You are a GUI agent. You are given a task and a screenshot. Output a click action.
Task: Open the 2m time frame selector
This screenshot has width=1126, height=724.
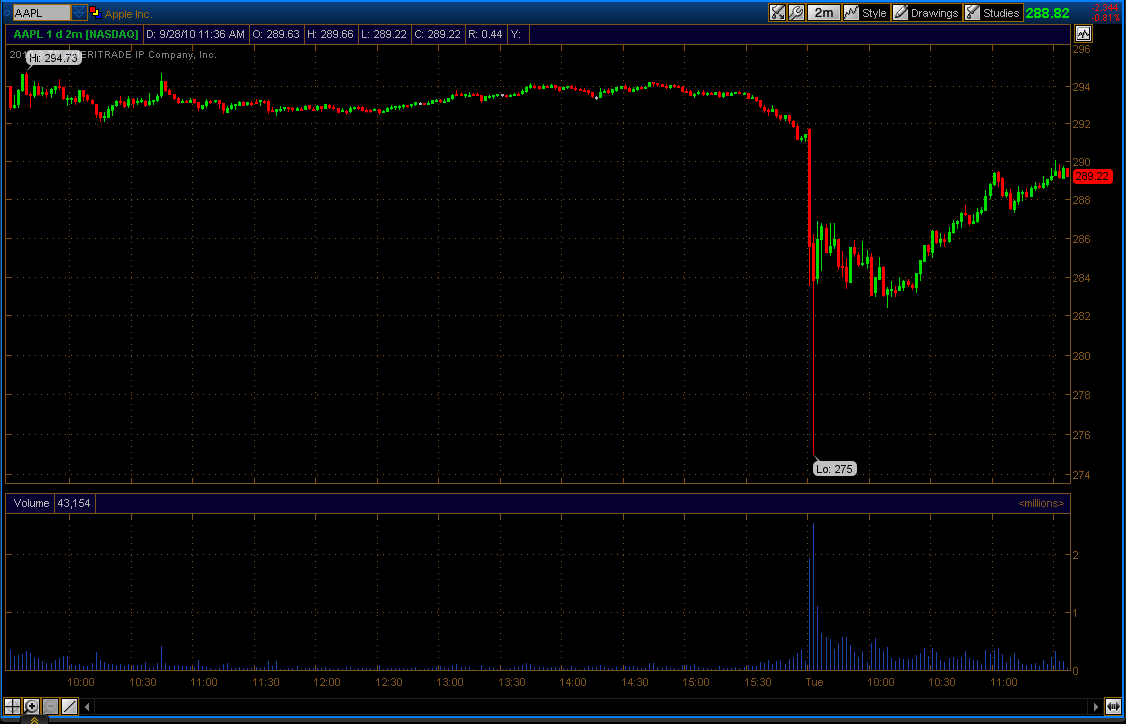point(824,12)
